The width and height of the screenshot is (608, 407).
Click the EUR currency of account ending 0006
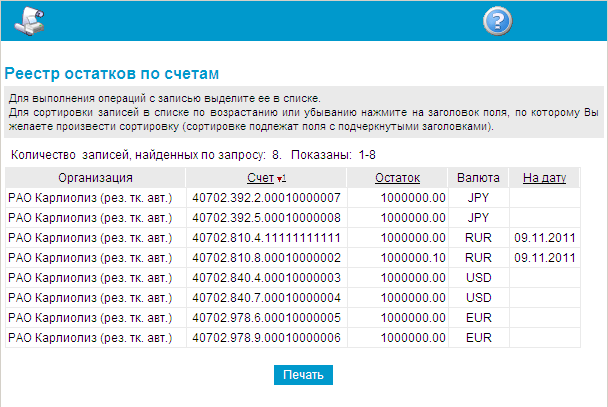pos(478,338)
